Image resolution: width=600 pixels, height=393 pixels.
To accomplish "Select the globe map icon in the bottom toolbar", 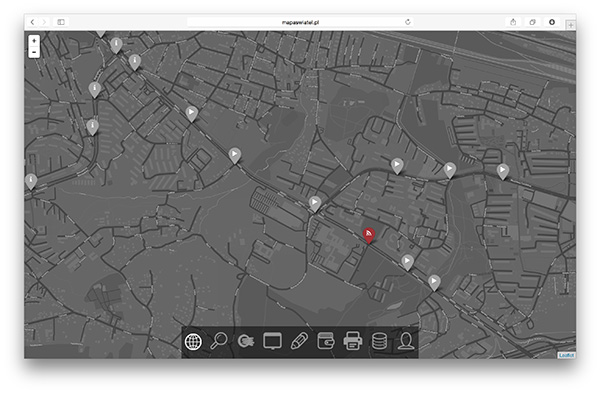I will point(193,341).
